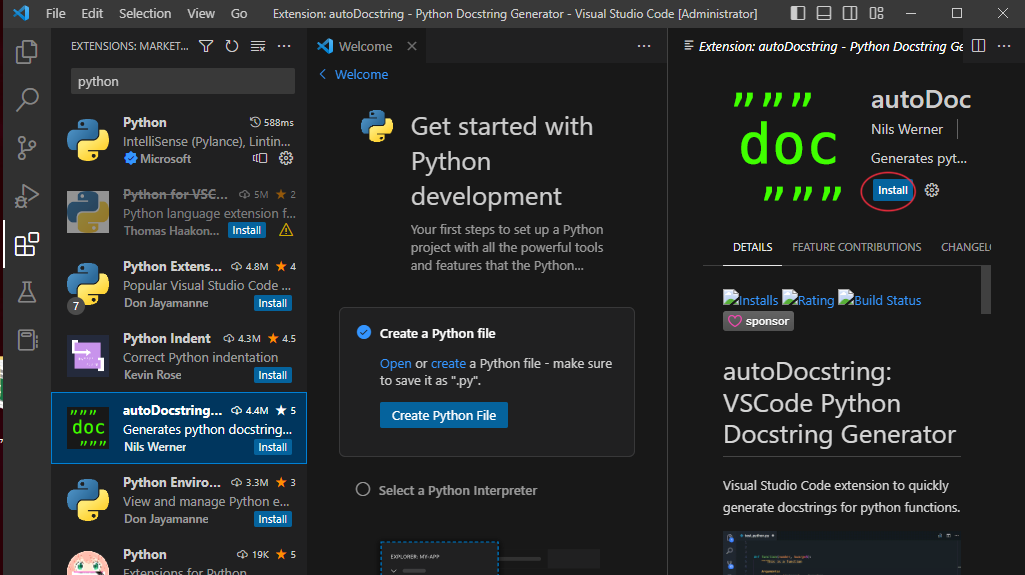Select Python Indent extension entry
Image resolution: width=1025 pixels, height=575 pixels.
click(x=179, y=356)
